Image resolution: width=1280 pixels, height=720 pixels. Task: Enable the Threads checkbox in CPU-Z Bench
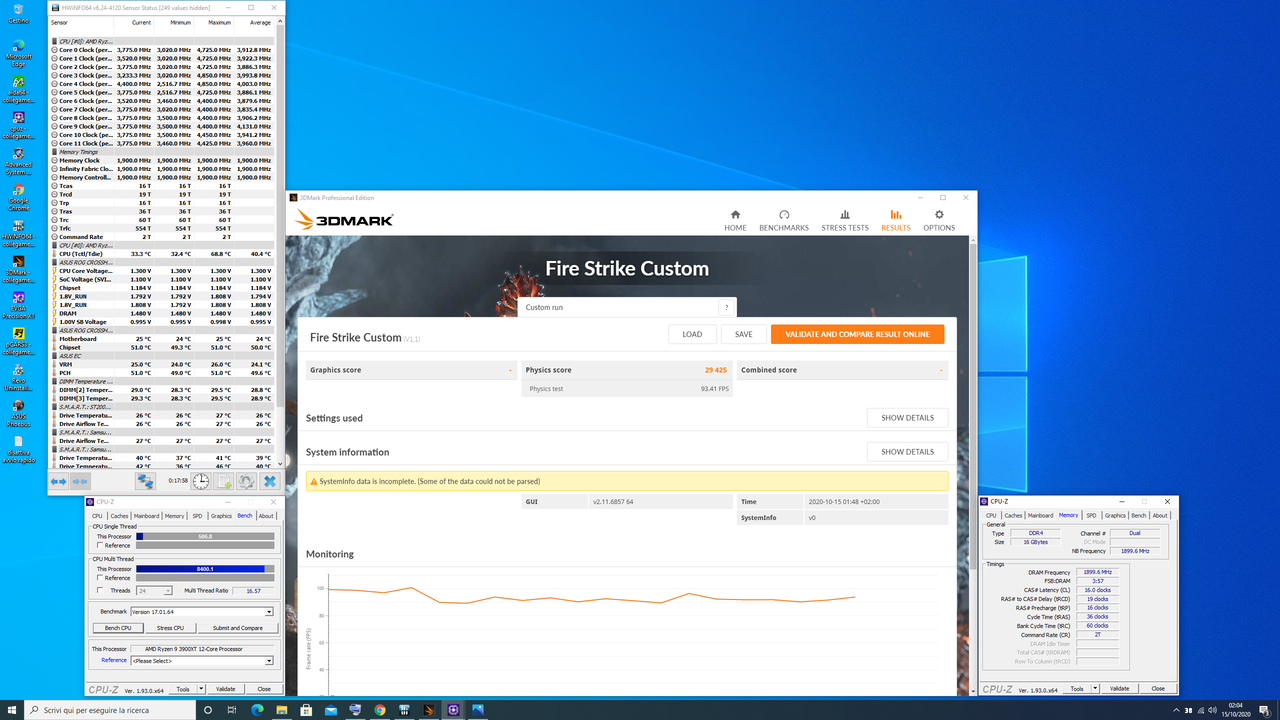(99, 590)
